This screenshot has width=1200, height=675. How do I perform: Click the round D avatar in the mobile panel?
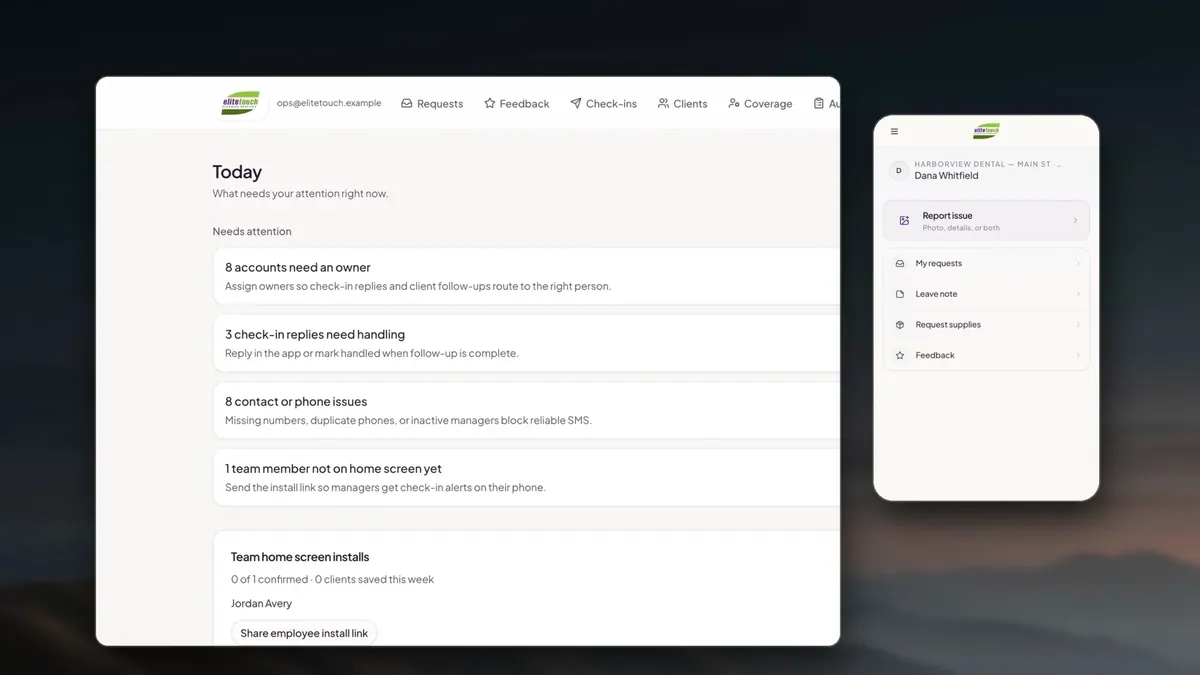coord(898,171)
